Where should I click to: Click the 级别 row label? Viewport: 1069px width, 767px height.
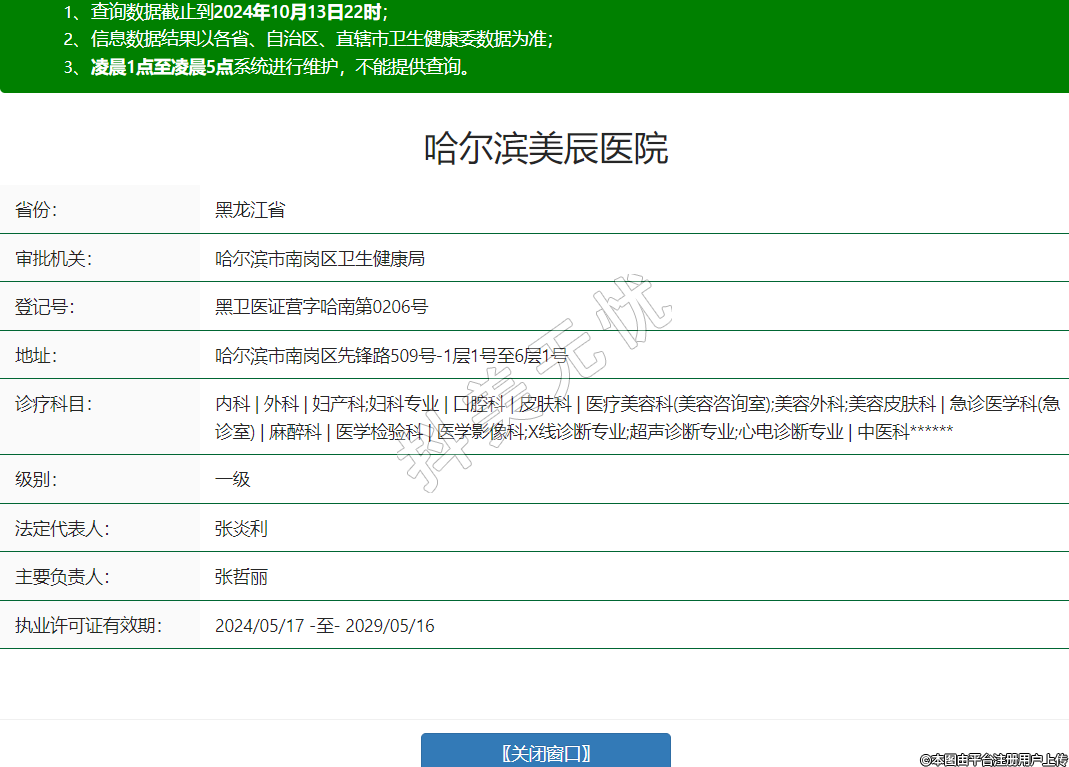click(x=36, y=479)
